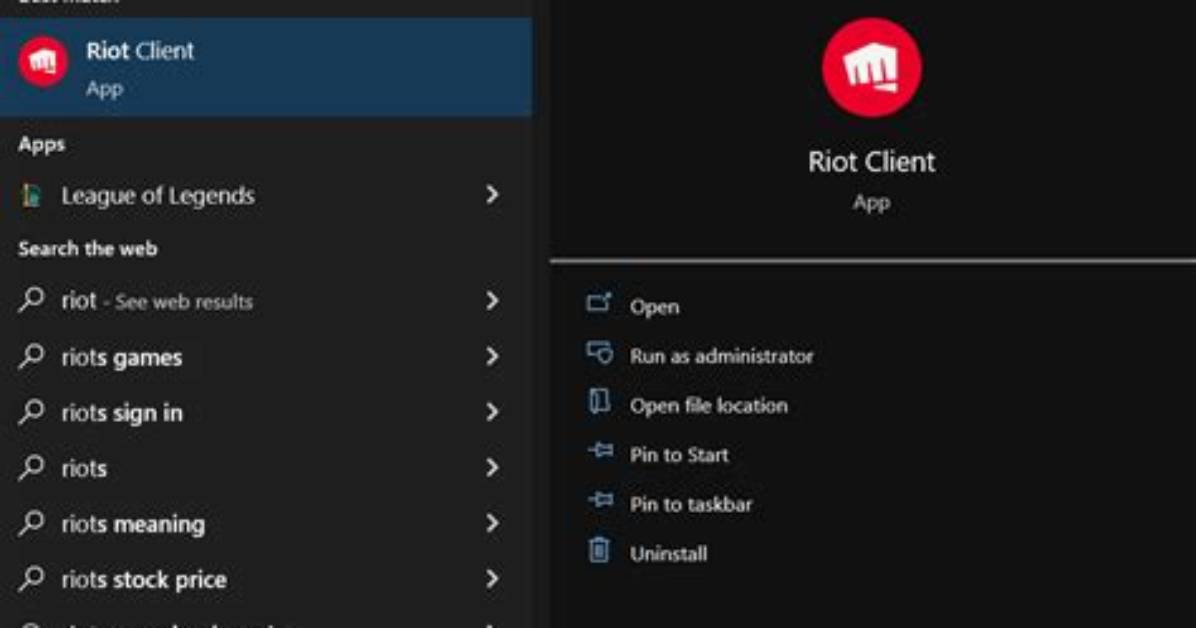
Task: Click the League of Legends app icon
Action: pos(31,196)
